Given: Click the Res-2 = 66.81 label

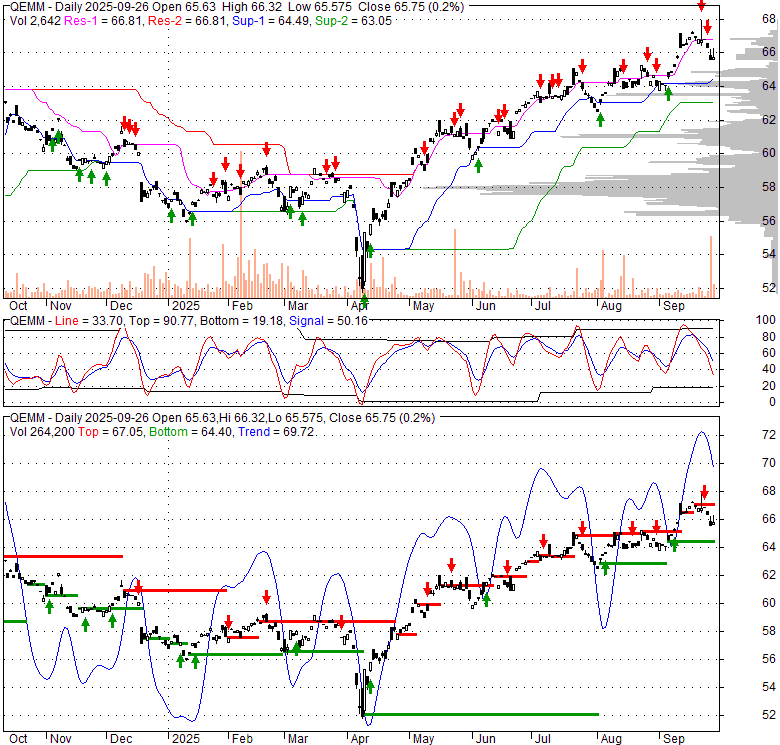Looking at the screenshot, I should (x=188, y=21).
